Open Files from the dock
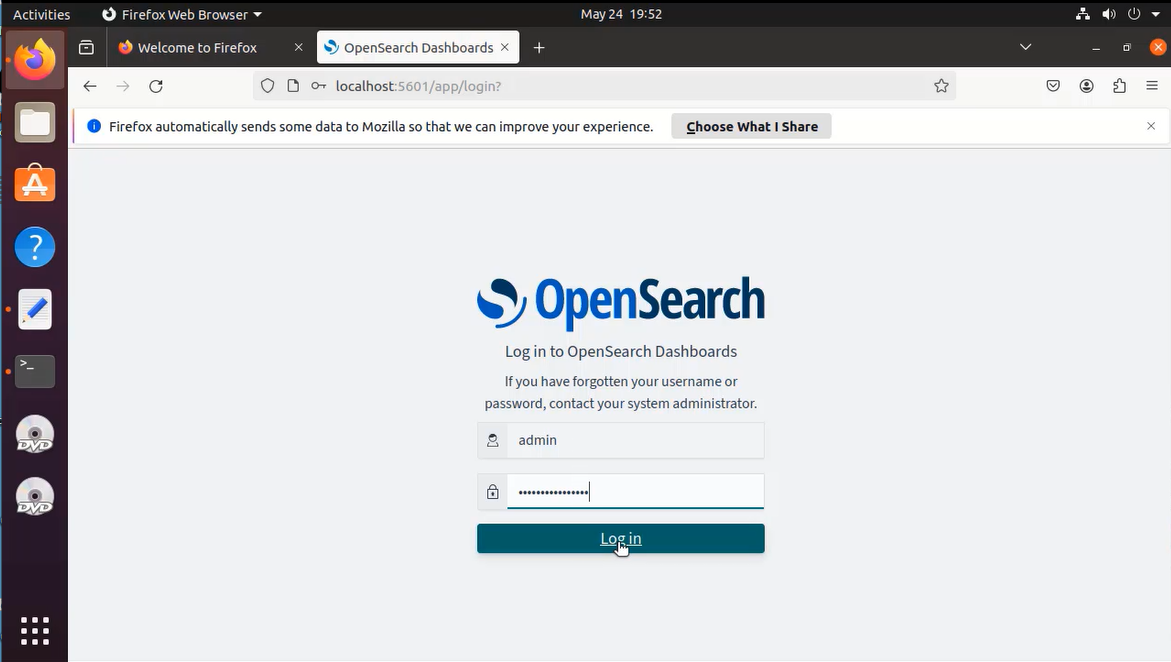 [x=35, y=123]
